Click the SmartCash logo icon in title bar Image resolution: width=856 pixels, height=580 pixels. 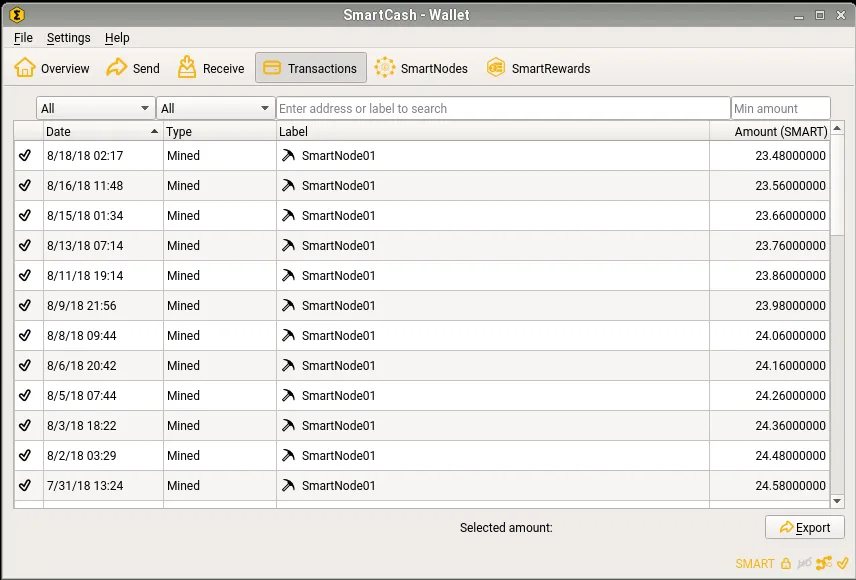click(x=17, y=15)
